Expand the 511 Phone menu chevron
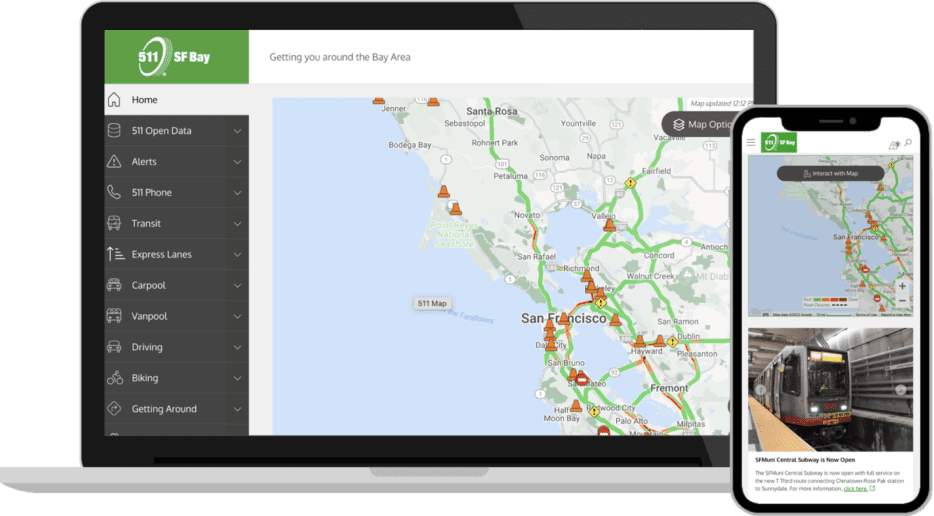934x516 pixels. tap(237, 193)
